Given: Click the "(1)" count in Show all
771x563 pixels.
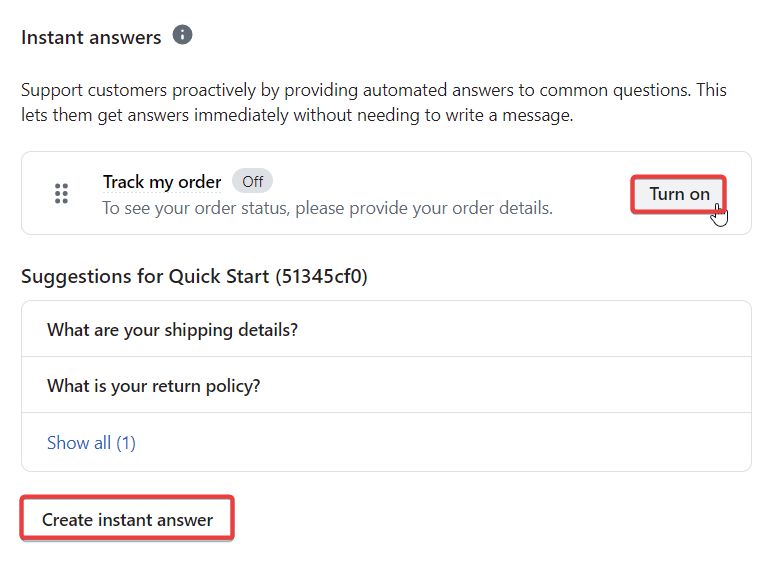Looking at the screenshot, I should (125, 442).
